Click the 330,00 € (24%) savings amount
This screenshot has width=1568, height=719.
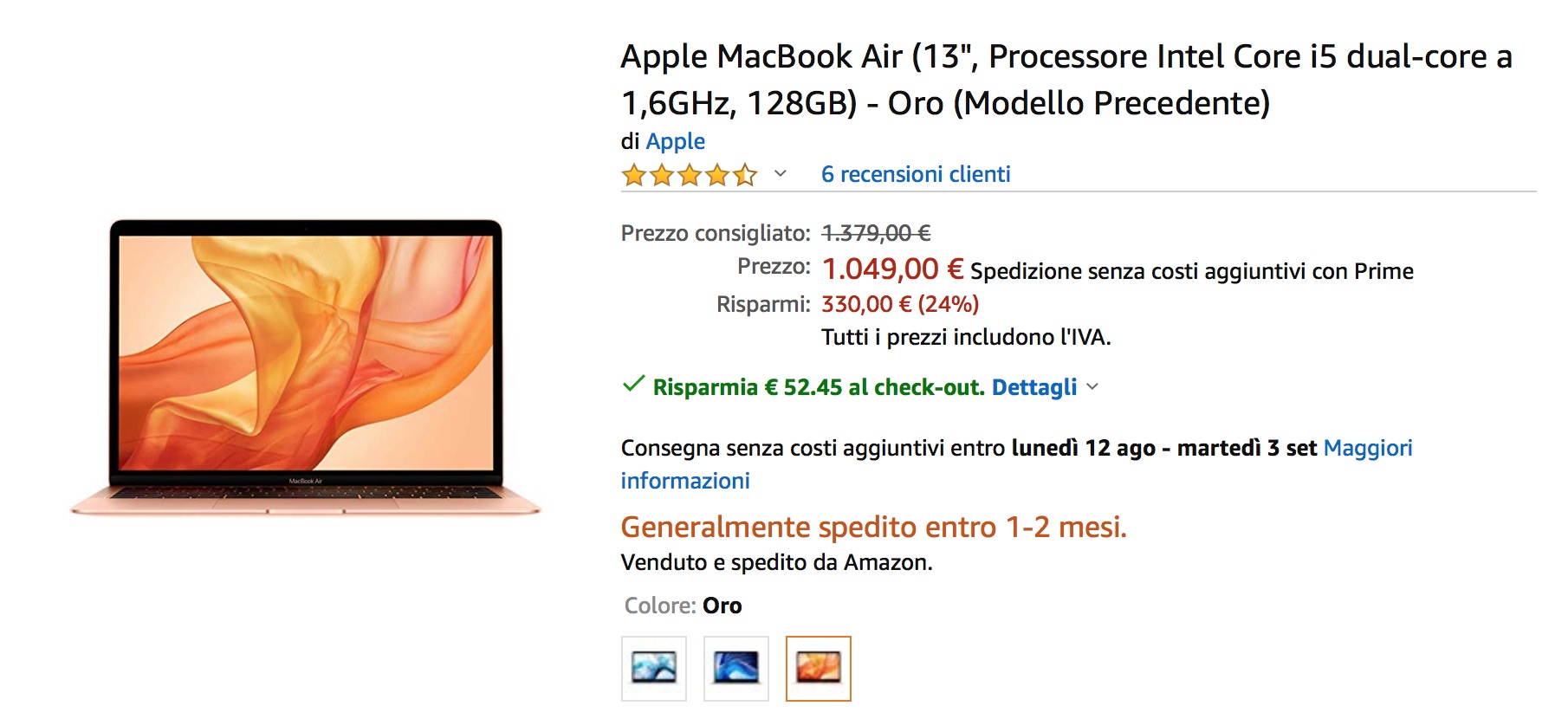click(x=900, y=304)
